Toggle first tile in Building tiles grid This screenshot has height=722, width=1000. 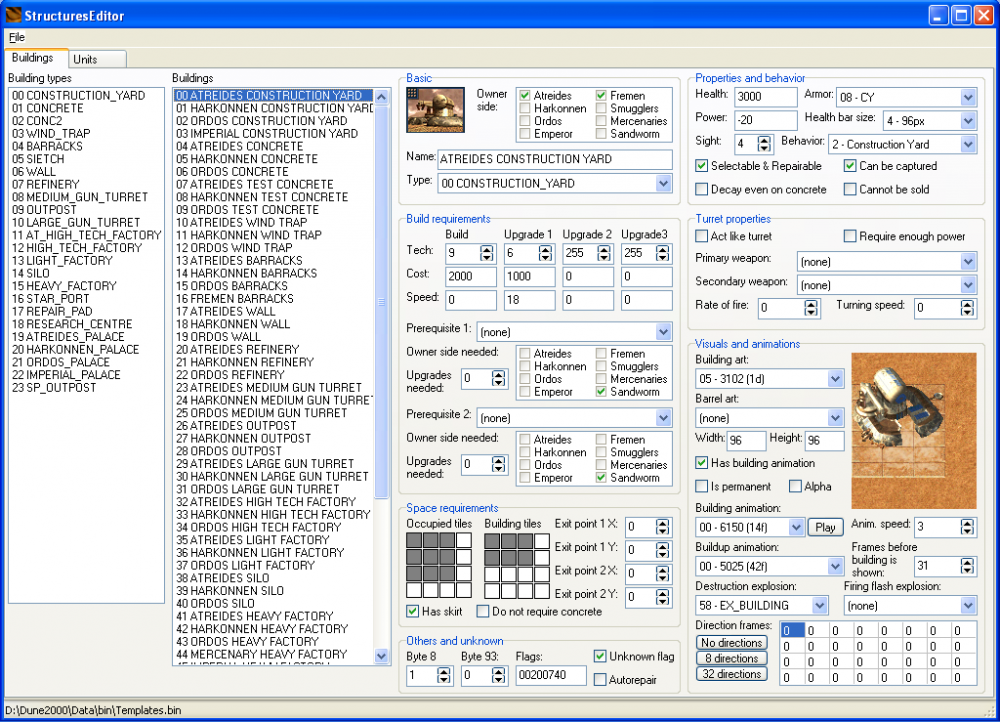tap(492, 541)
